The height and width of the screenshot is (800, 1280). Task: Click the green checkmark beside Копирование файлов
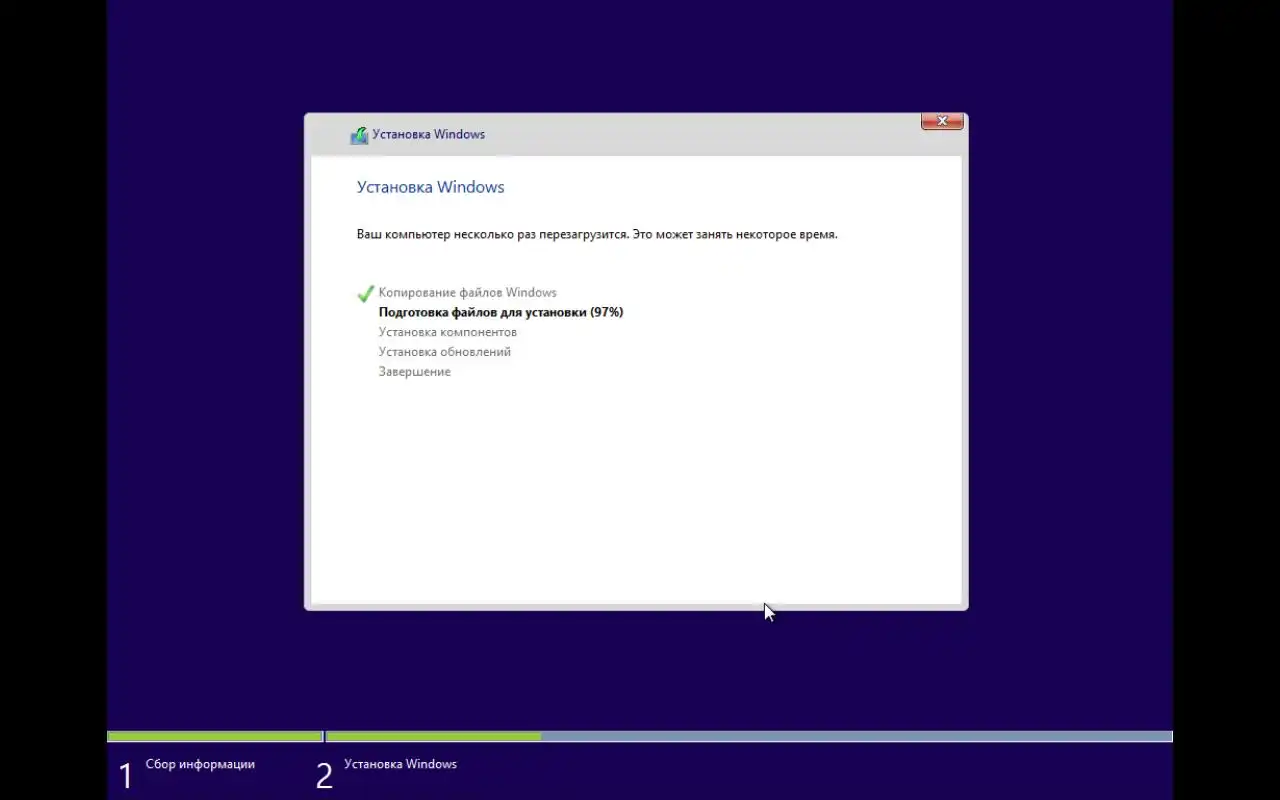(365, 294)
